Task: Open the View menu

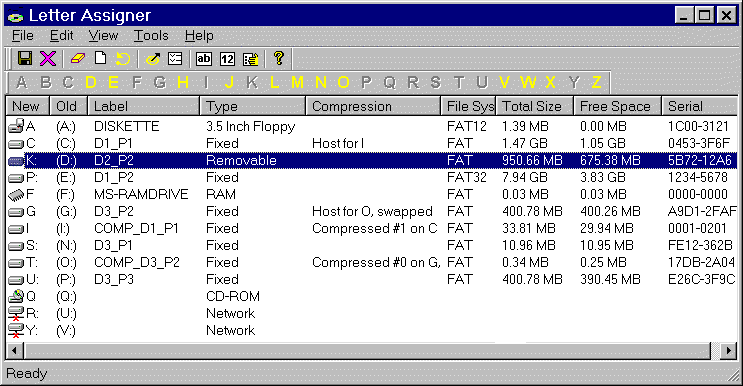Action: 103,36
